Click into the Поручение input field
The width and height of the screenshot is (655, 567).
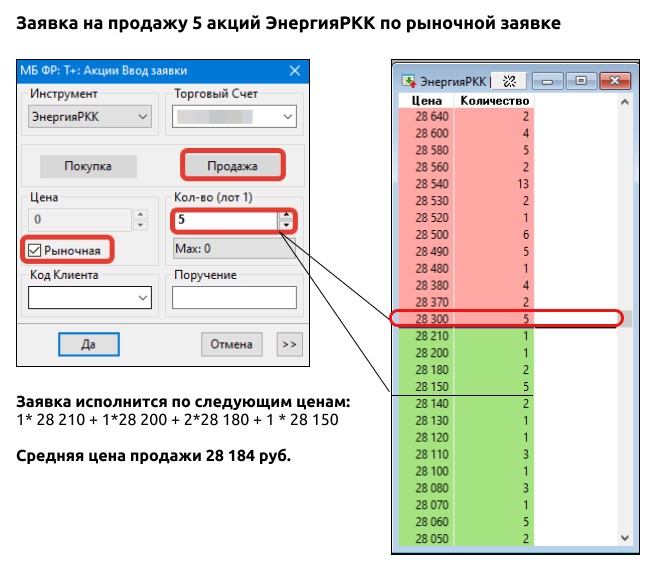tap(234, 297)
